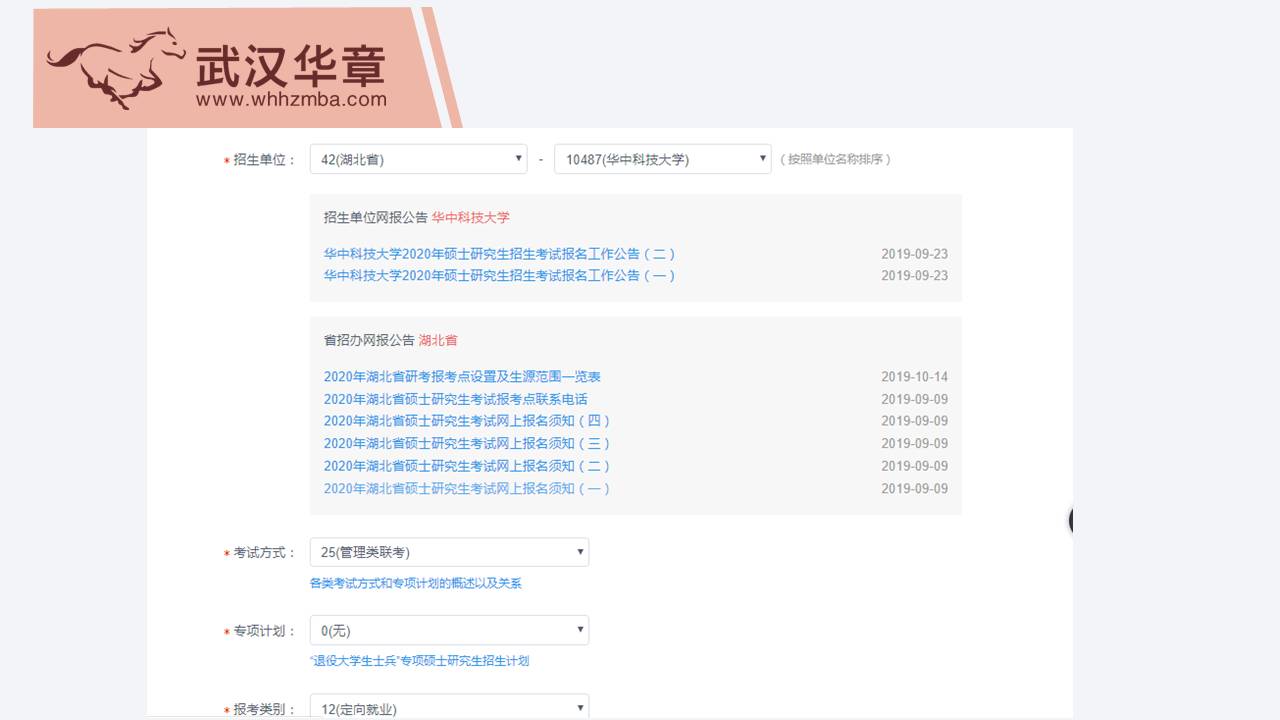Click red 华中科技大学 heading text
1280x720 pixels.
click(470, 217)
